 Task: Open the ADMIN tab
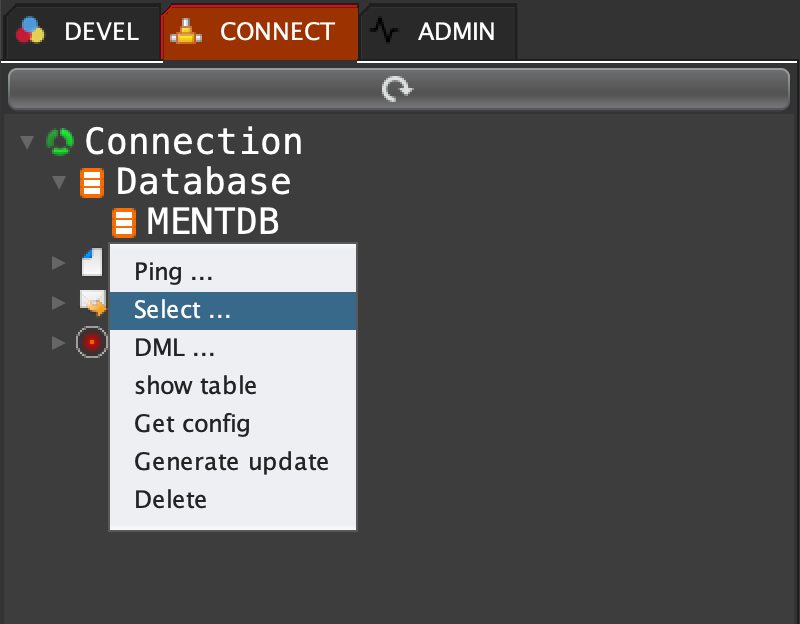point(438,32)
